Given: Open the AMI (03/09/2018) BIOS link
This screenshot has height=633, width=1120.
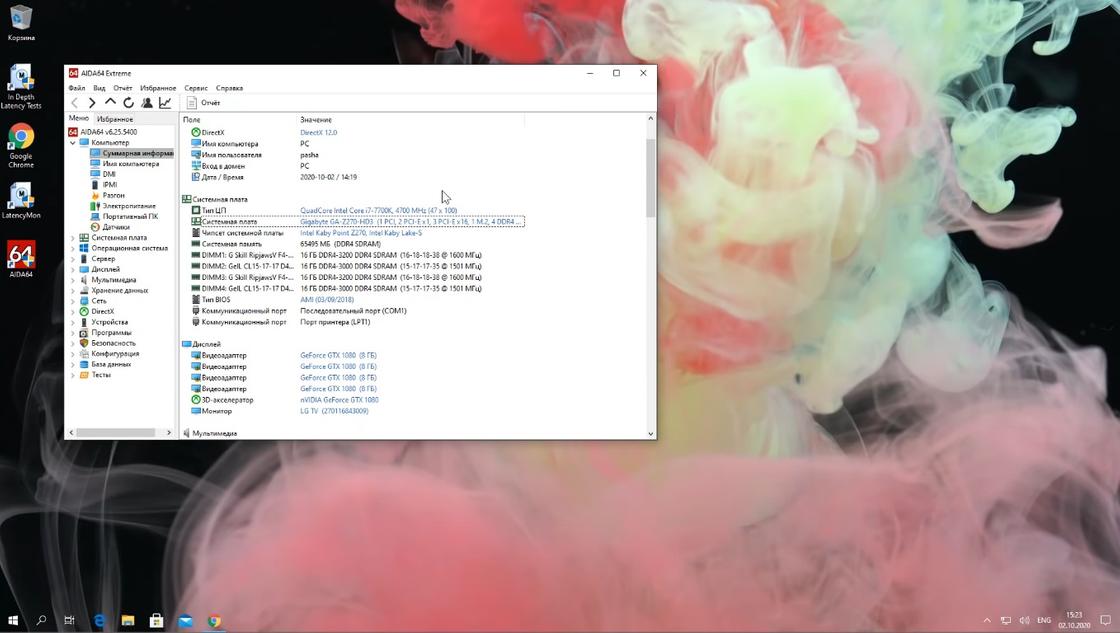Looking at the screenshot, I should pos(326,300).
